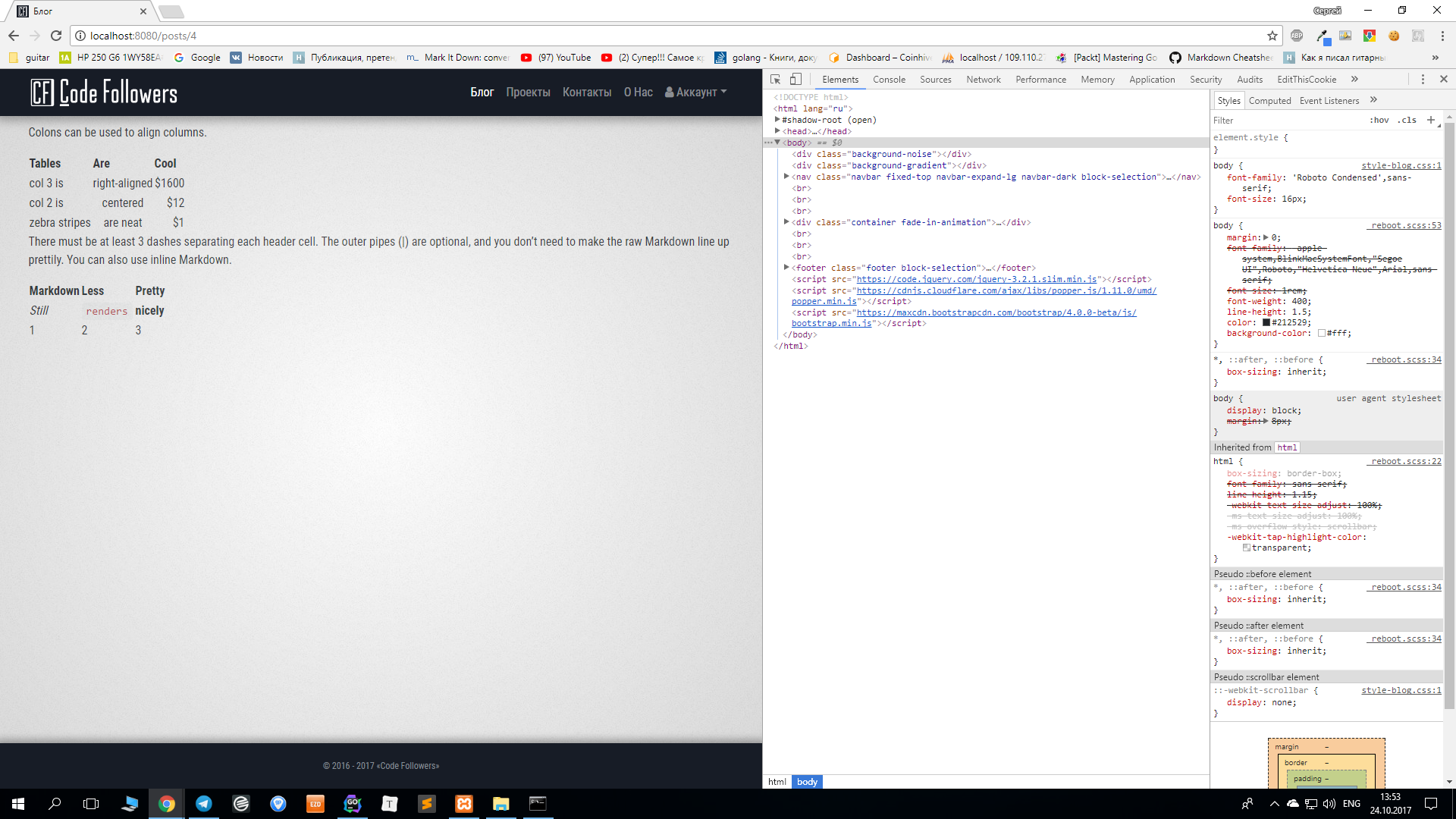The height and width of the screenshot is (819, 1456).
Task: Click the #212529 color swatch
Action: tap(1266, 322)
